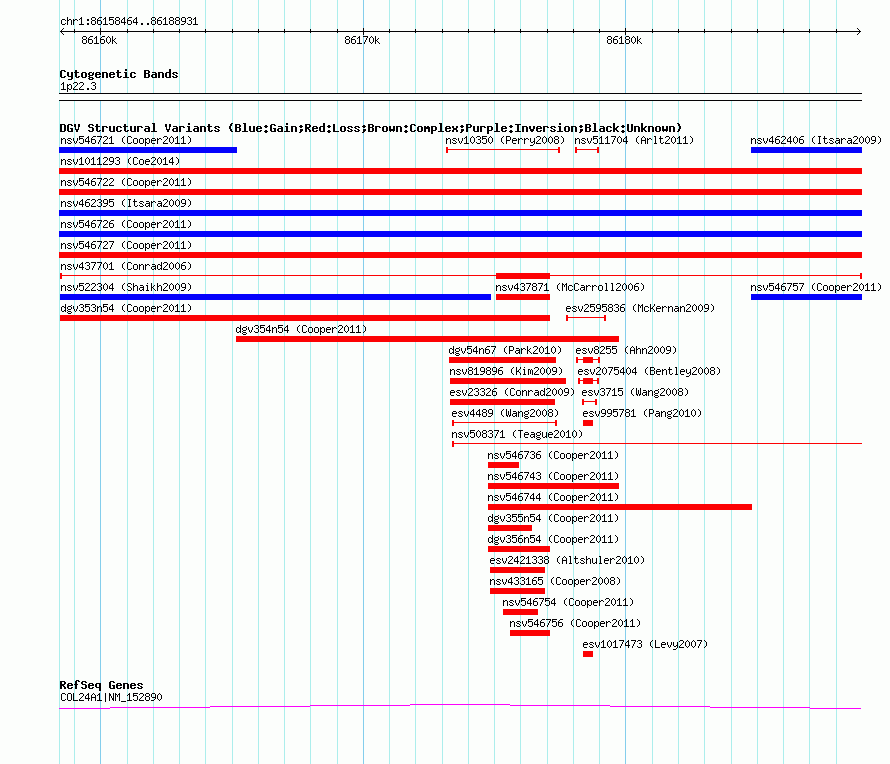Click nsv522304 (Shaikh2009) label
890x764 pixels.
(126, 287)
